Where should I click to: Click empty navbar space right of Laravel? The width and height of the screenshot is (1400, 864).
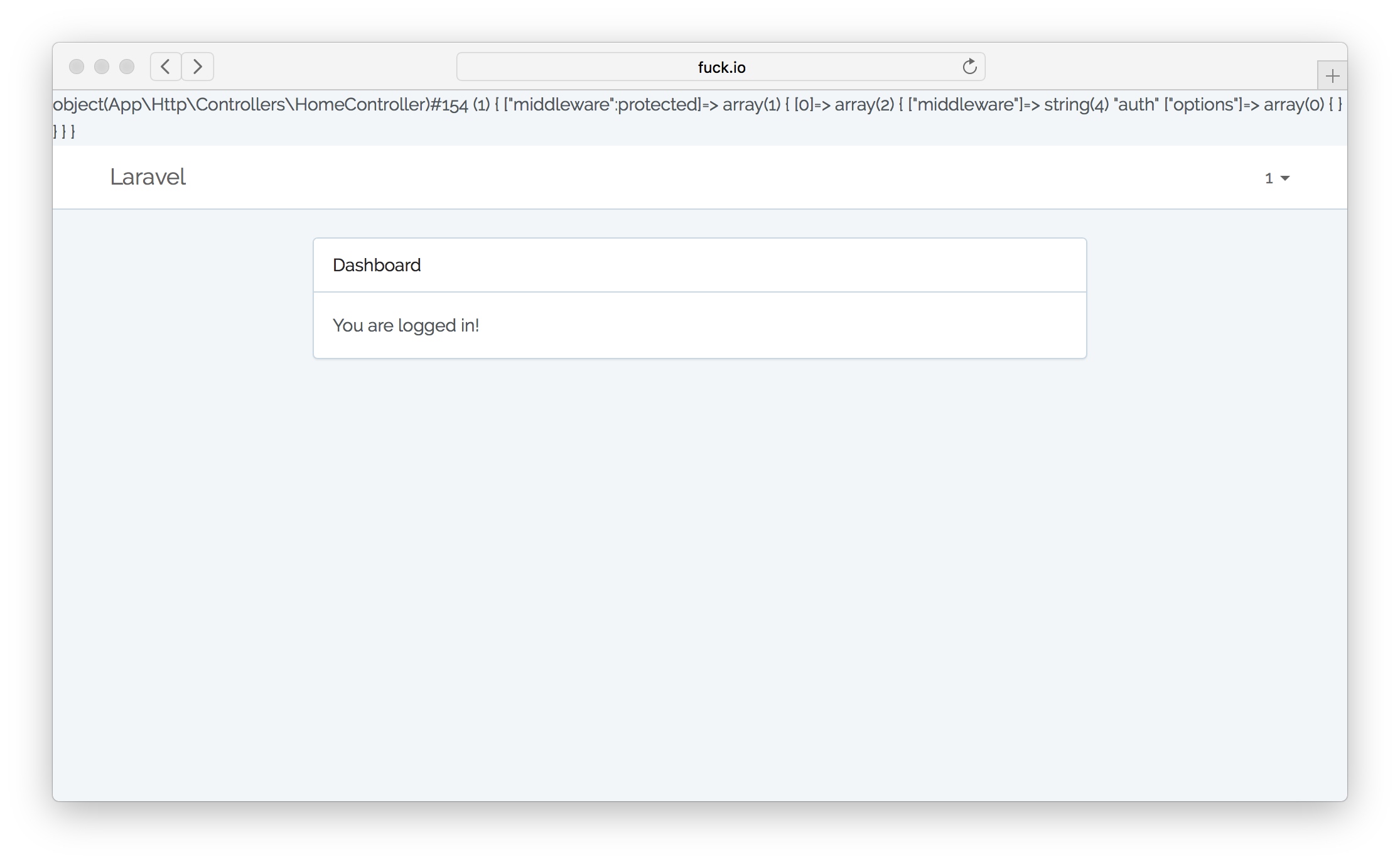click(x=691, y=177)
